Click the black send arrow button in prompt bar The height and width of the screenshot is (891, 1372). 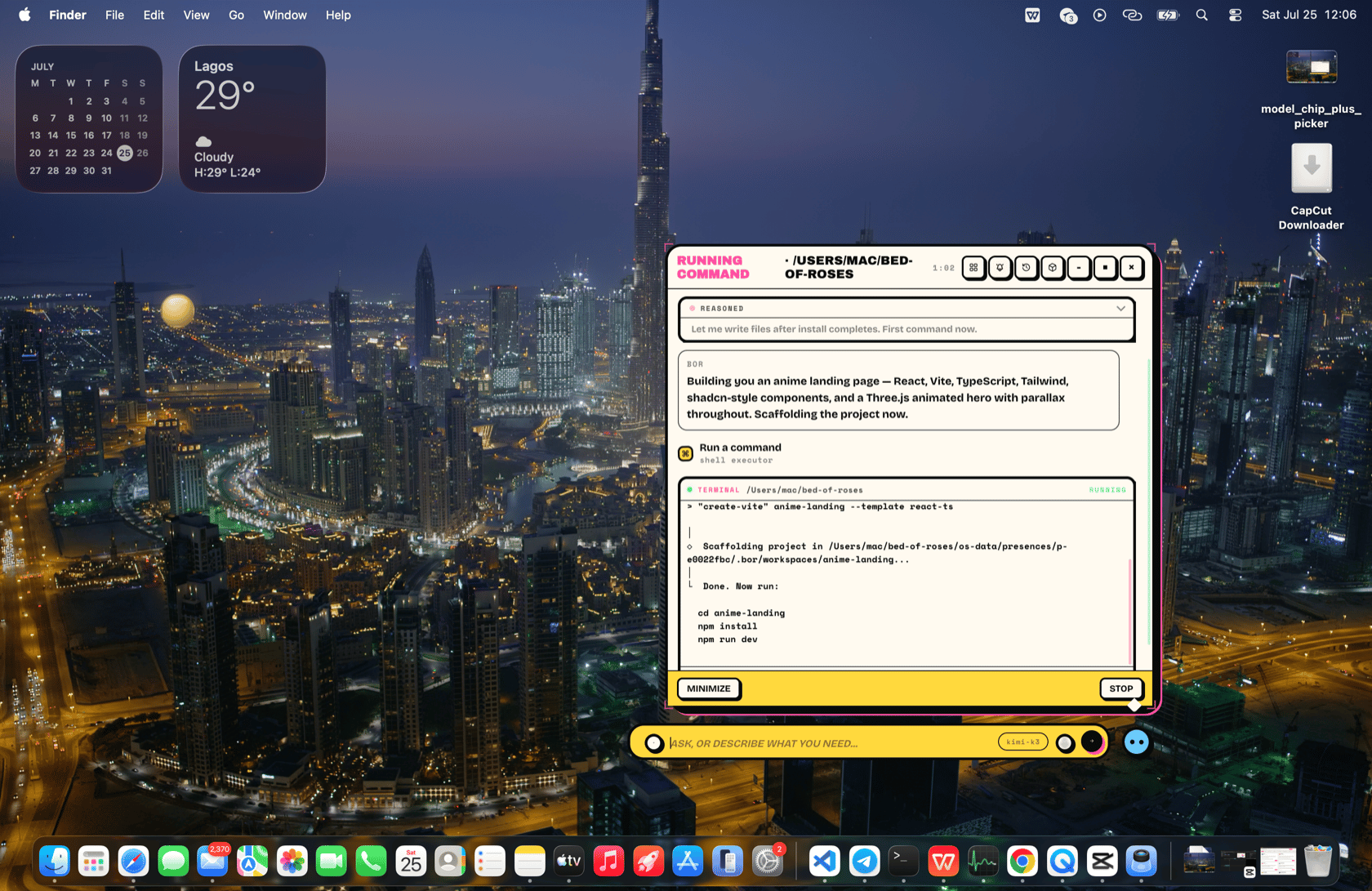(x=1092, y=742)
